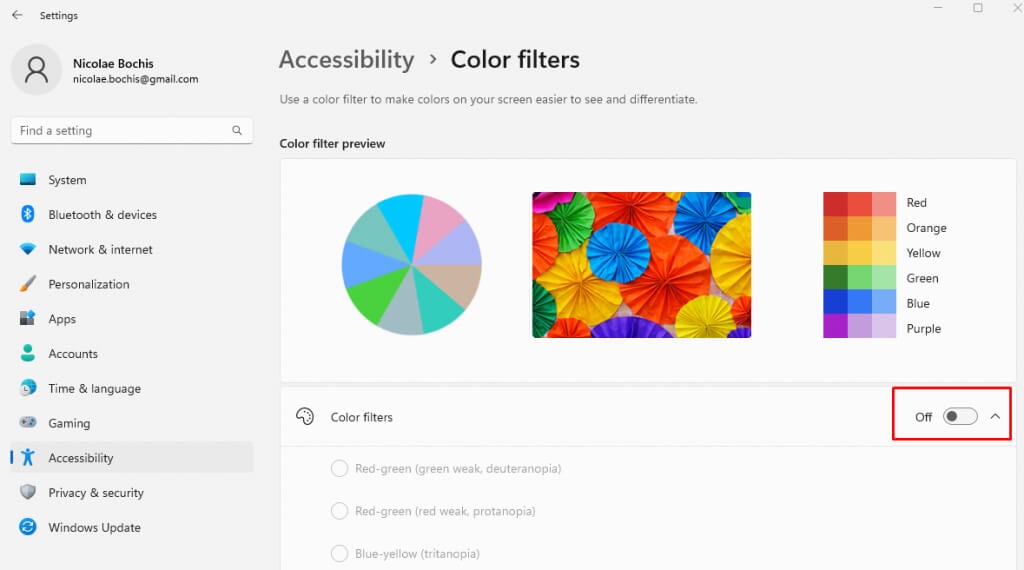The image size is (1024, 570).
Task: Collapse the Color filters section chevron
Action: point(995,416)
